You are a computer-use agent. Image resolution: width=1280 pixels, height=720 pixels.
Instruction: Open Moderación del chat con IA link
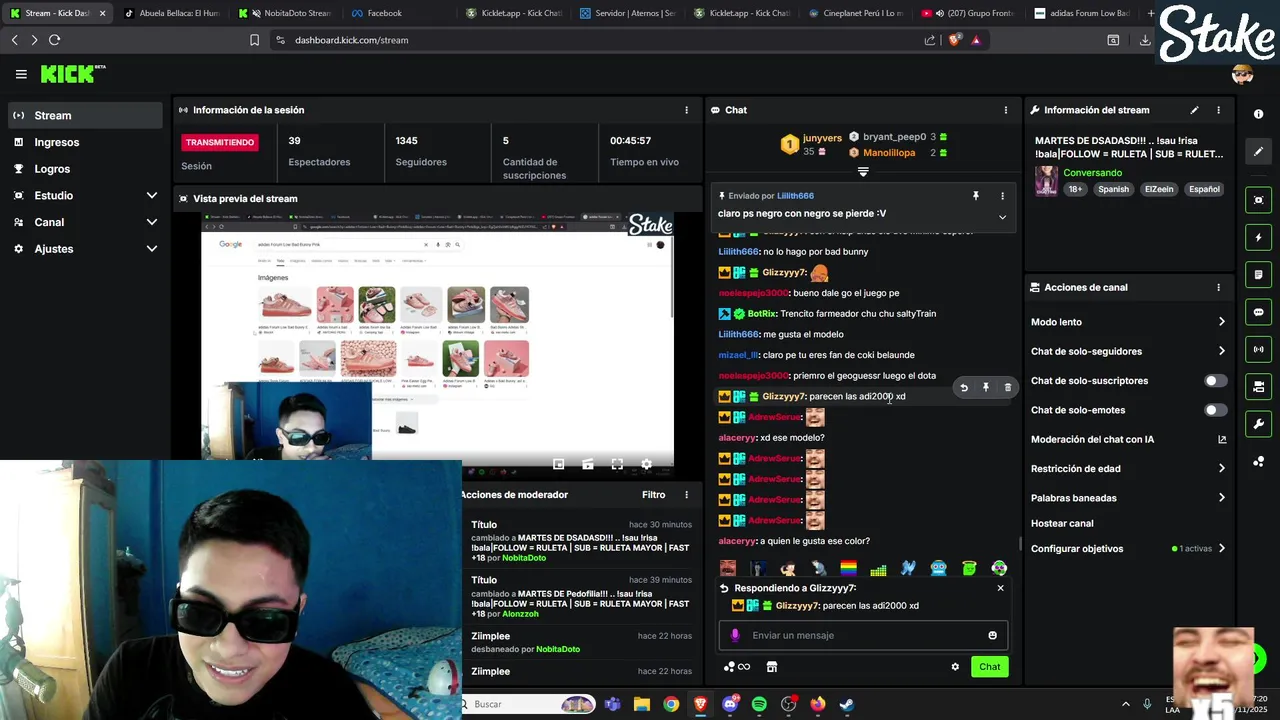click(x=1128, y=439)
